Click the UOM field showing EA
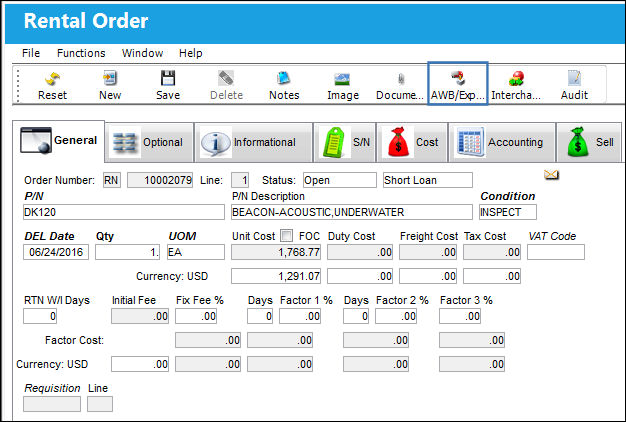The height and width of the screenshot is (422, 626). [196, 252]
